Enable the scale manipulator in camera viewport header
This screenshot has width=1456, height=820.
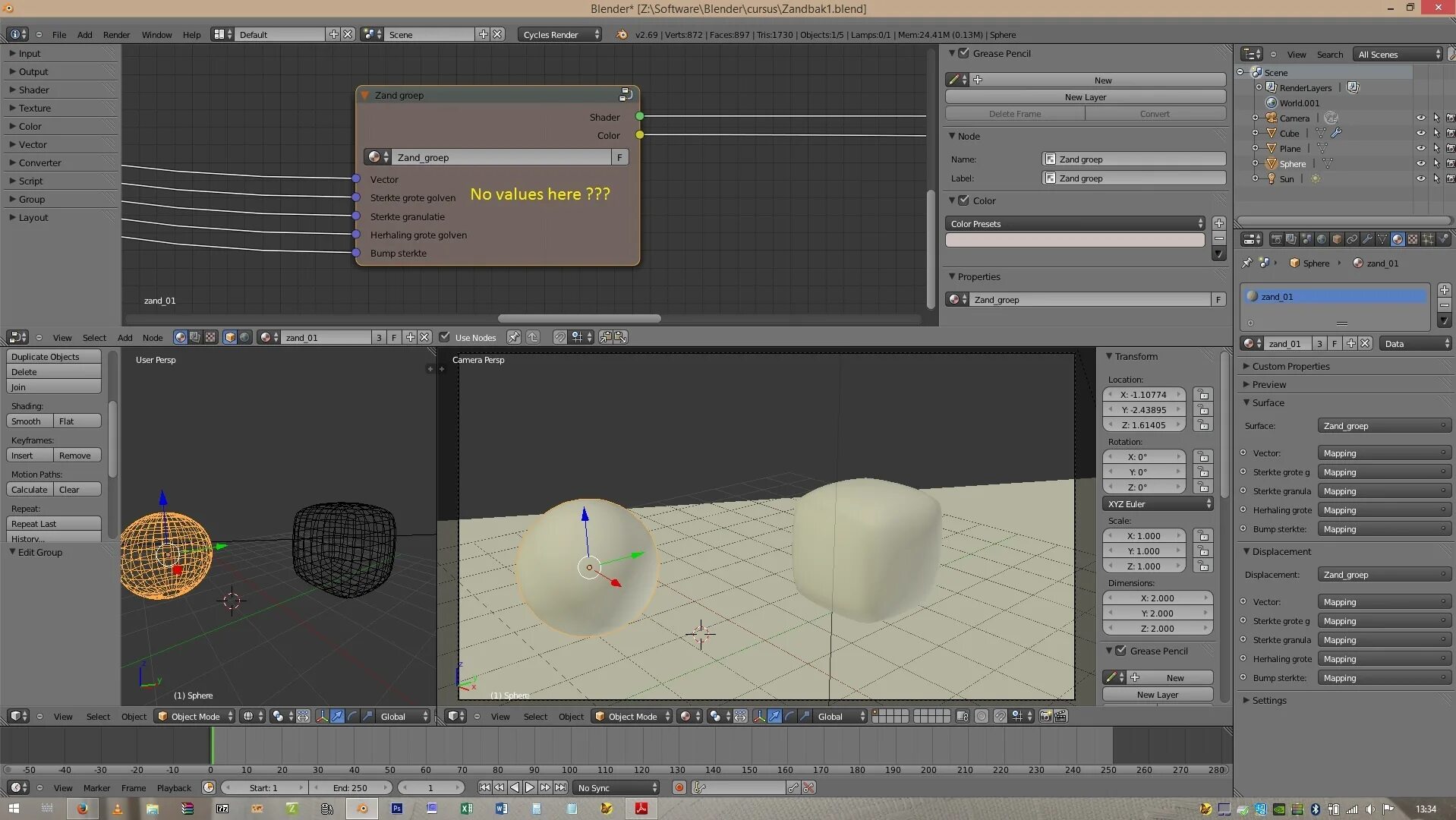pyautogui.click(x=805, y=716)
